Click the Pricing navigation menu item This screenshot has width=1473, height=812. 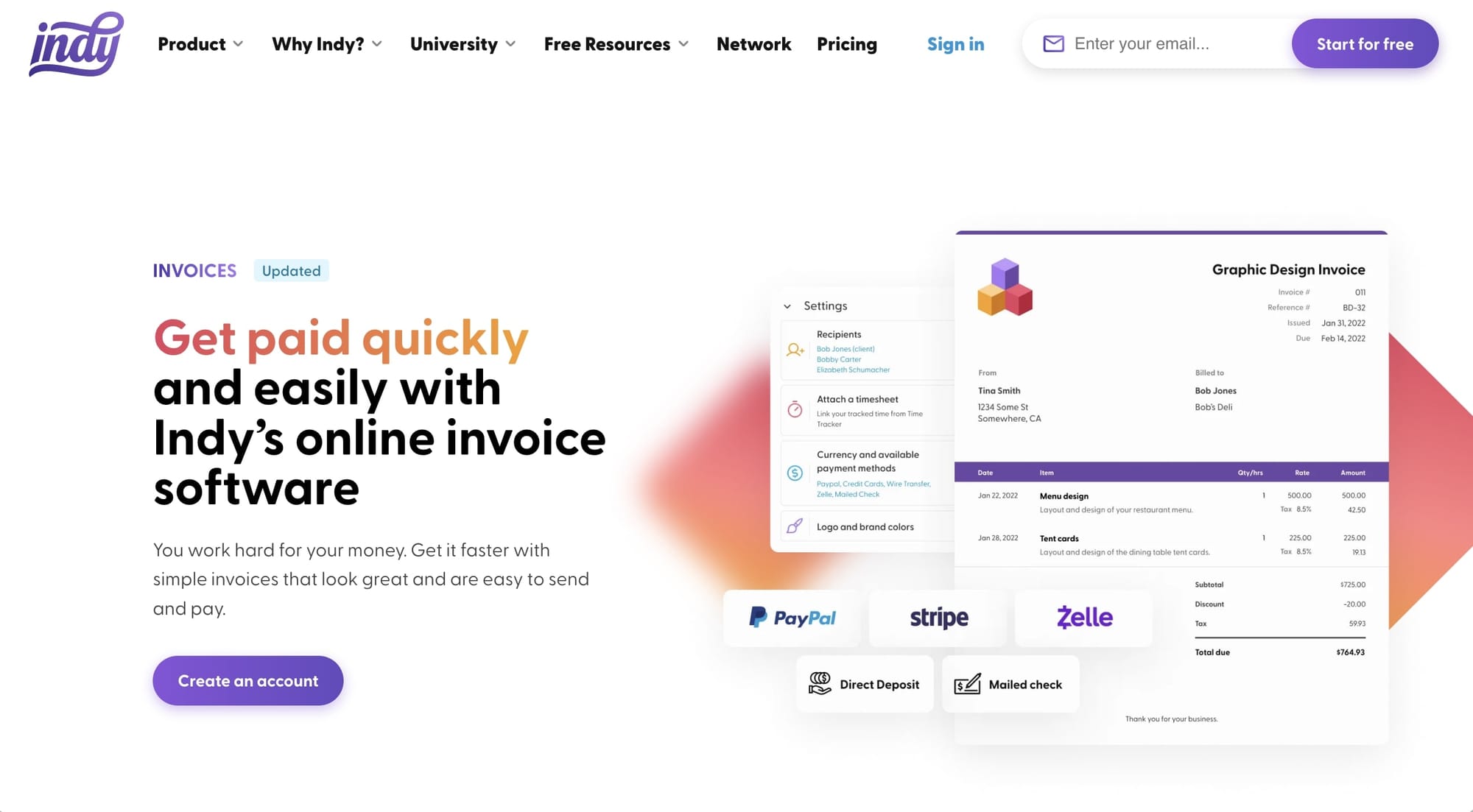pyautogui.click(x=846, y=43)
